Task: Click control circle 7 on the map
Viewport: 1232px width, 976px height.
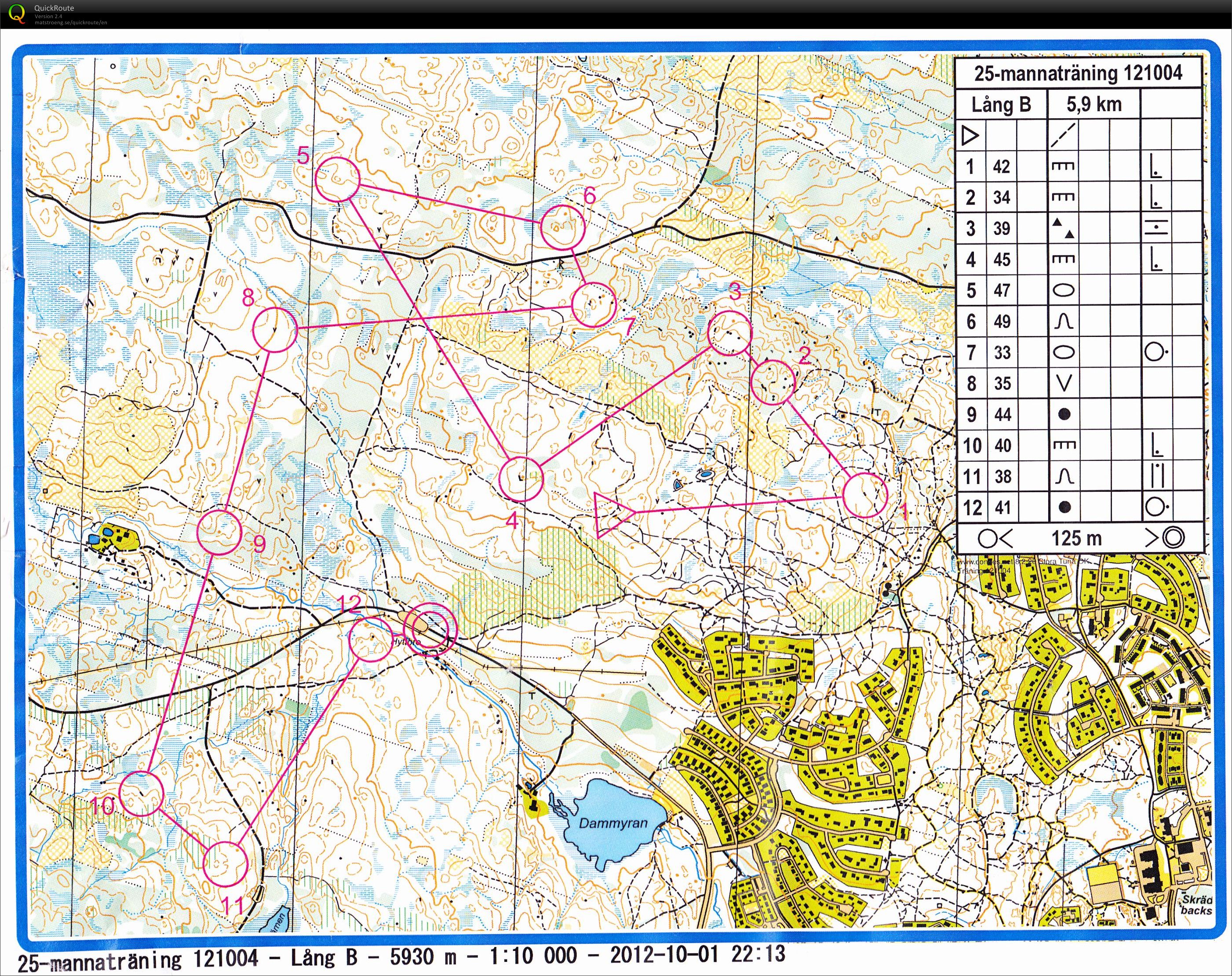Action: coord(594,304)
